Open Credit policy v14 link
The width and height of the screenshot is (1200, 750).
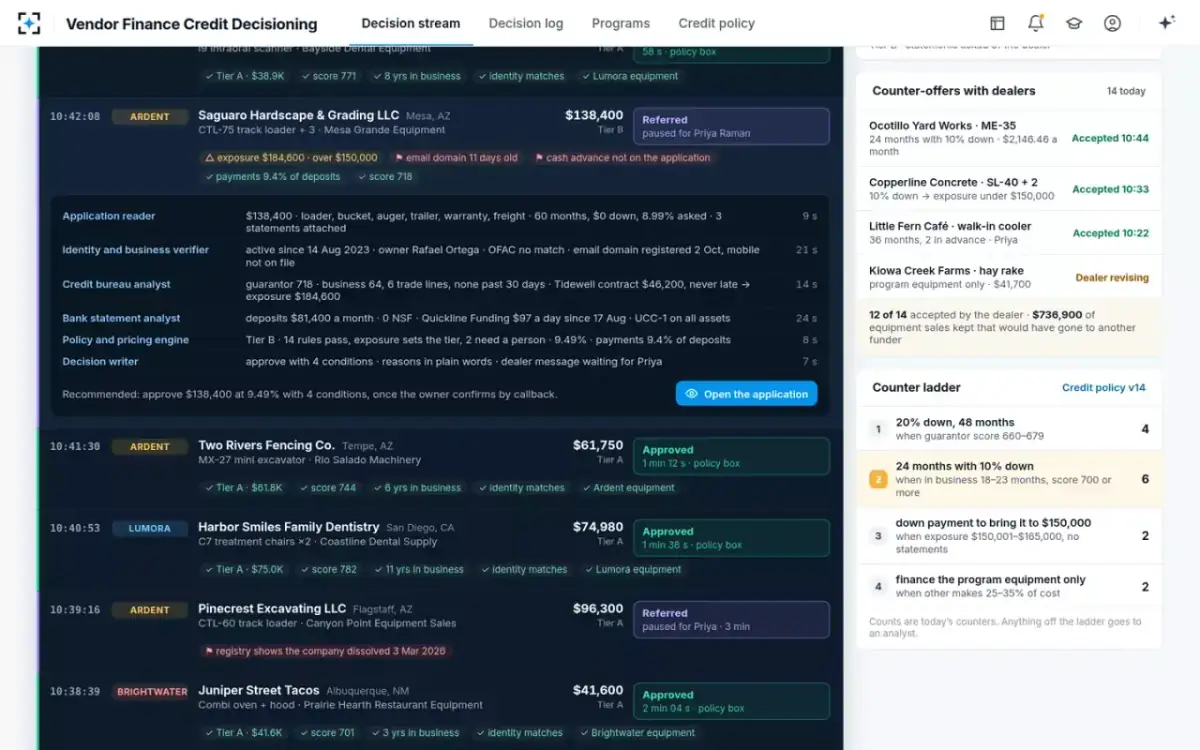point(1104,388)
